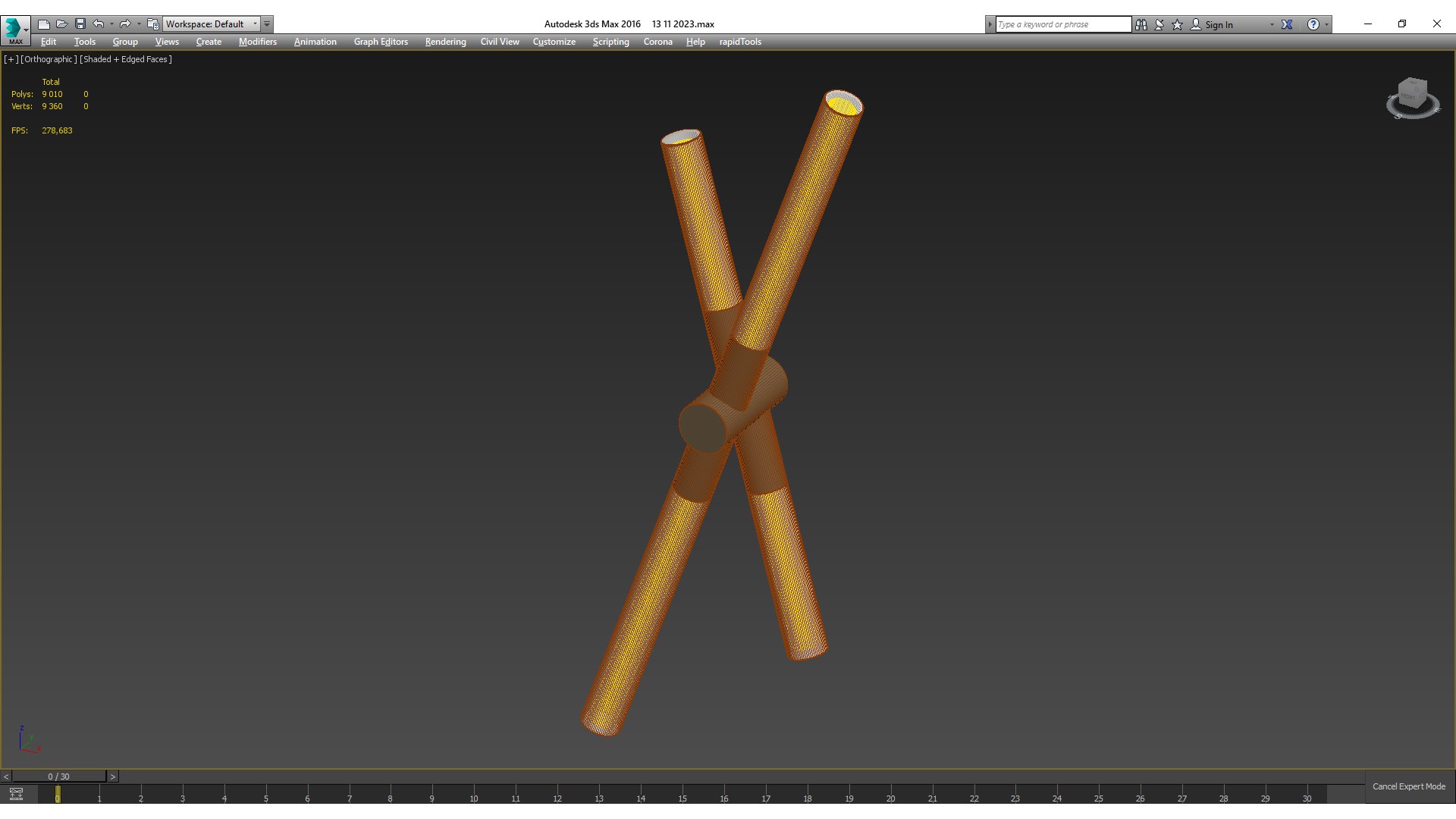
Task: Click the Cancel Expert Mode button
Action: pos(1409,786)
